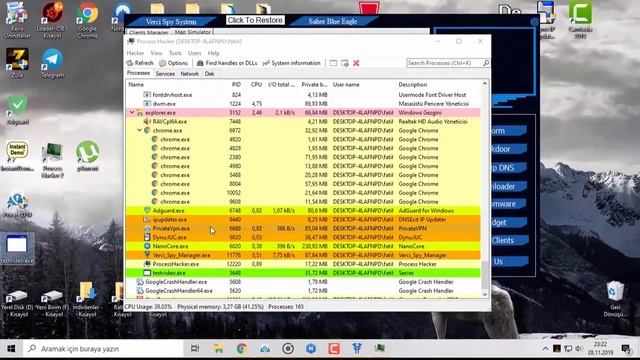Open the View menu
Viewport: 640px width, 360px height.
click(156, 53)
